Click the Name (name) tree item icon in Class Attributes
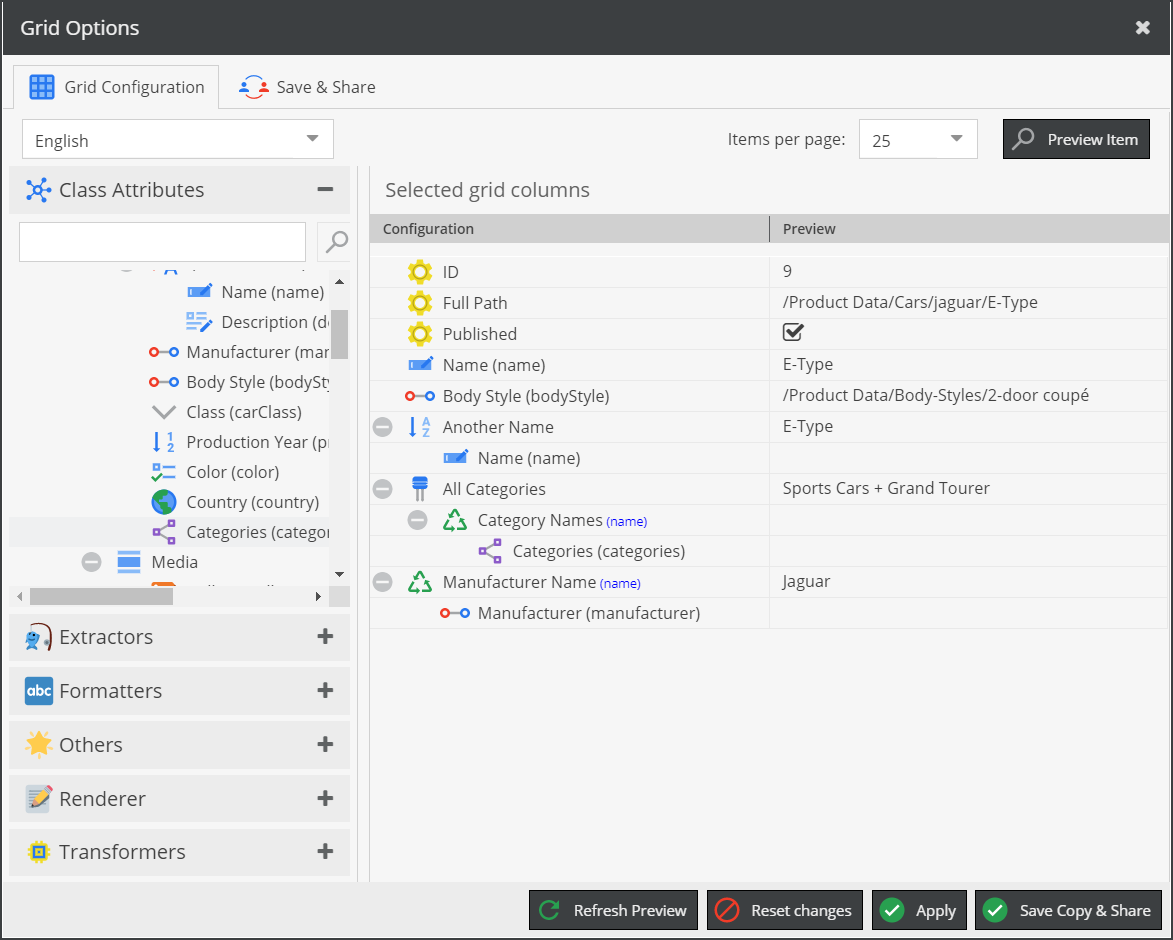 coord(199,292)
